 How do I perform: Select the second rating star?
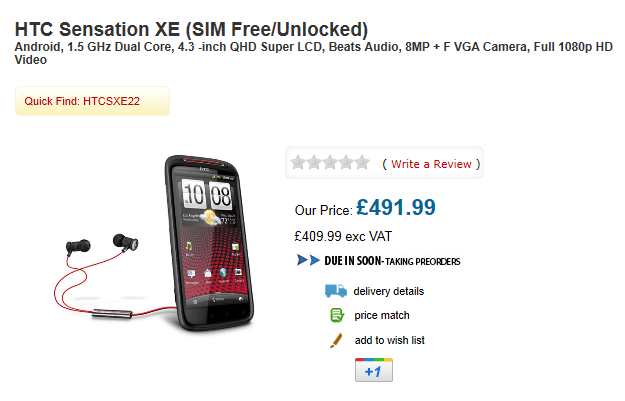[314, 163]
